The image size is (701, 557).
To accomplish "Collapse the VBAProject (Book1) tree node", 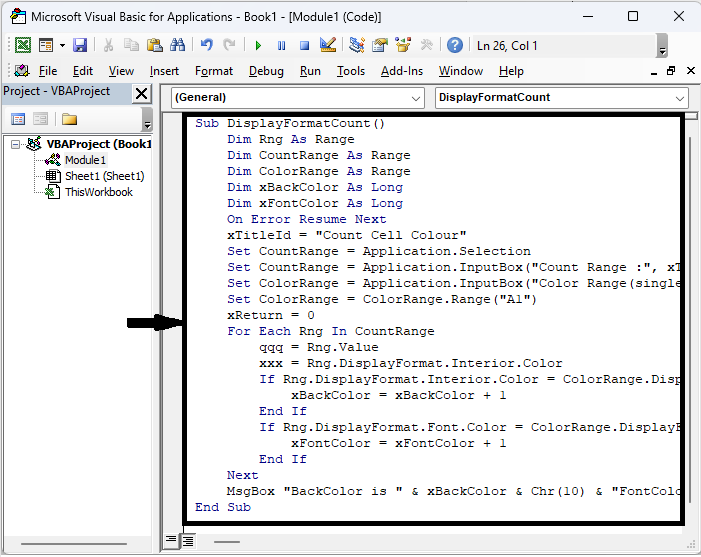I will [x=16, y=144].
